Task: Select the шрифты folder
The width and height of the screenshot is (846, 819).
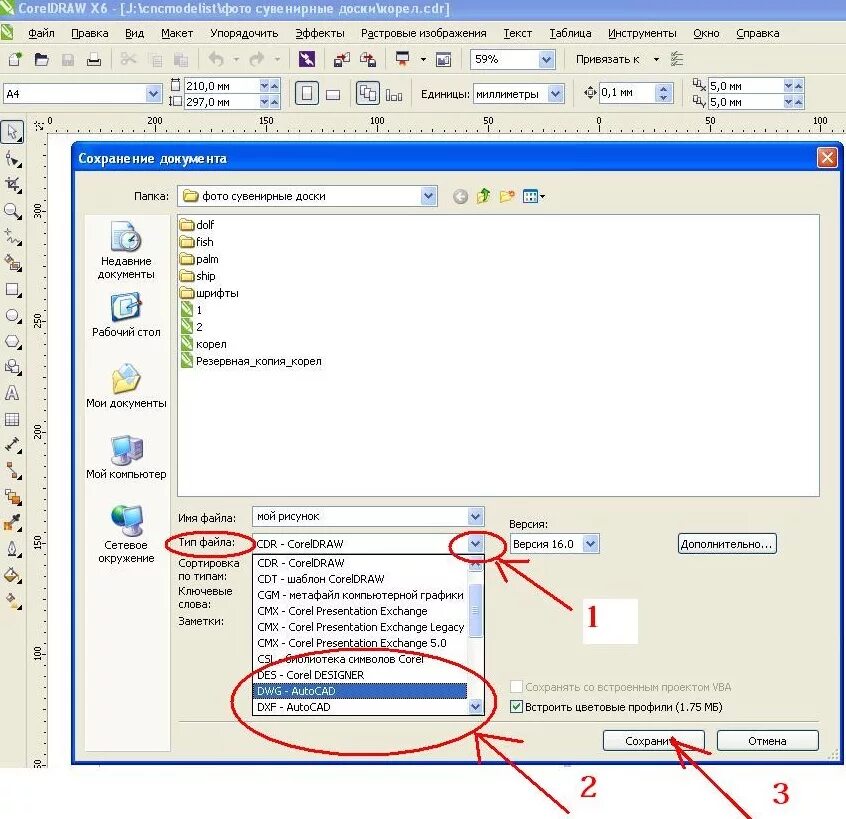Action: tap(209, 293)
